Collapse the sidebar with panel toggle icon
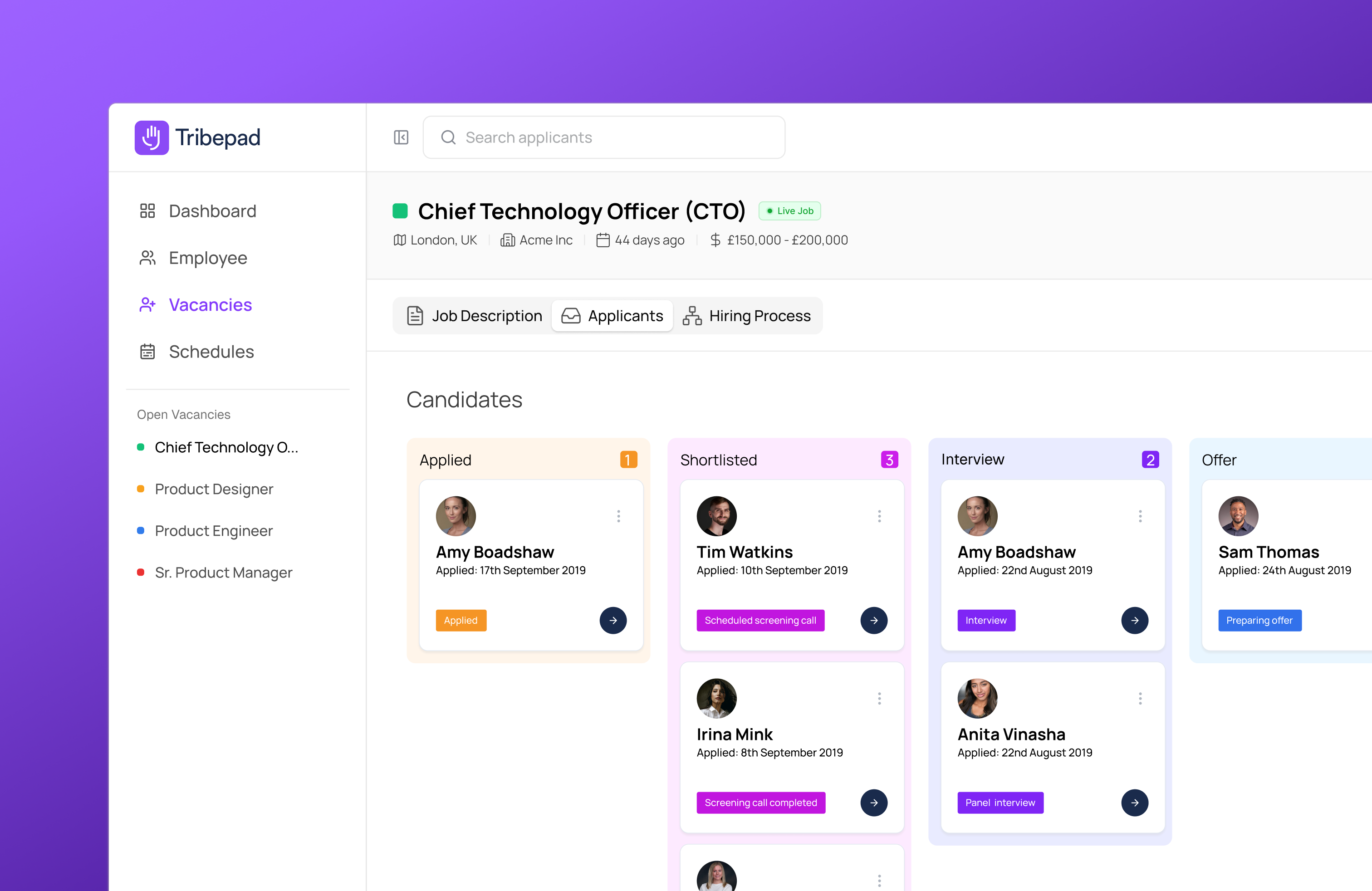Viewport: 1372px width, 891px height. point(401,137)
